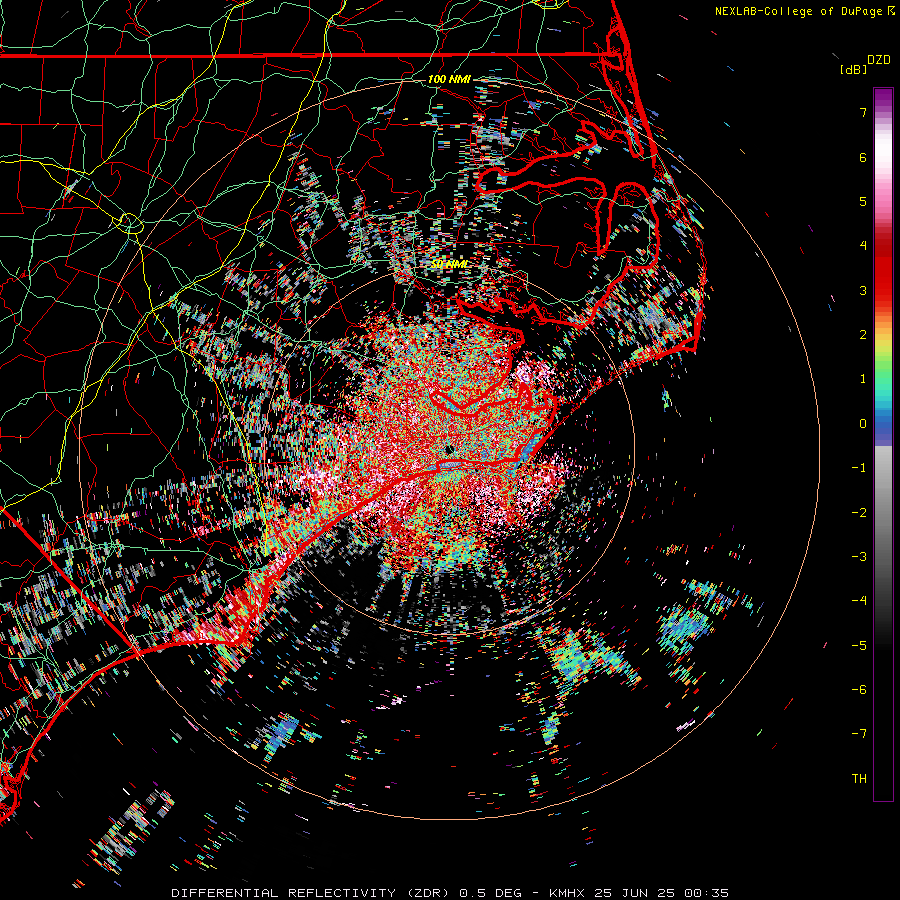Click the black radar site marker at center
900x900 pixels.
(450, 450)
